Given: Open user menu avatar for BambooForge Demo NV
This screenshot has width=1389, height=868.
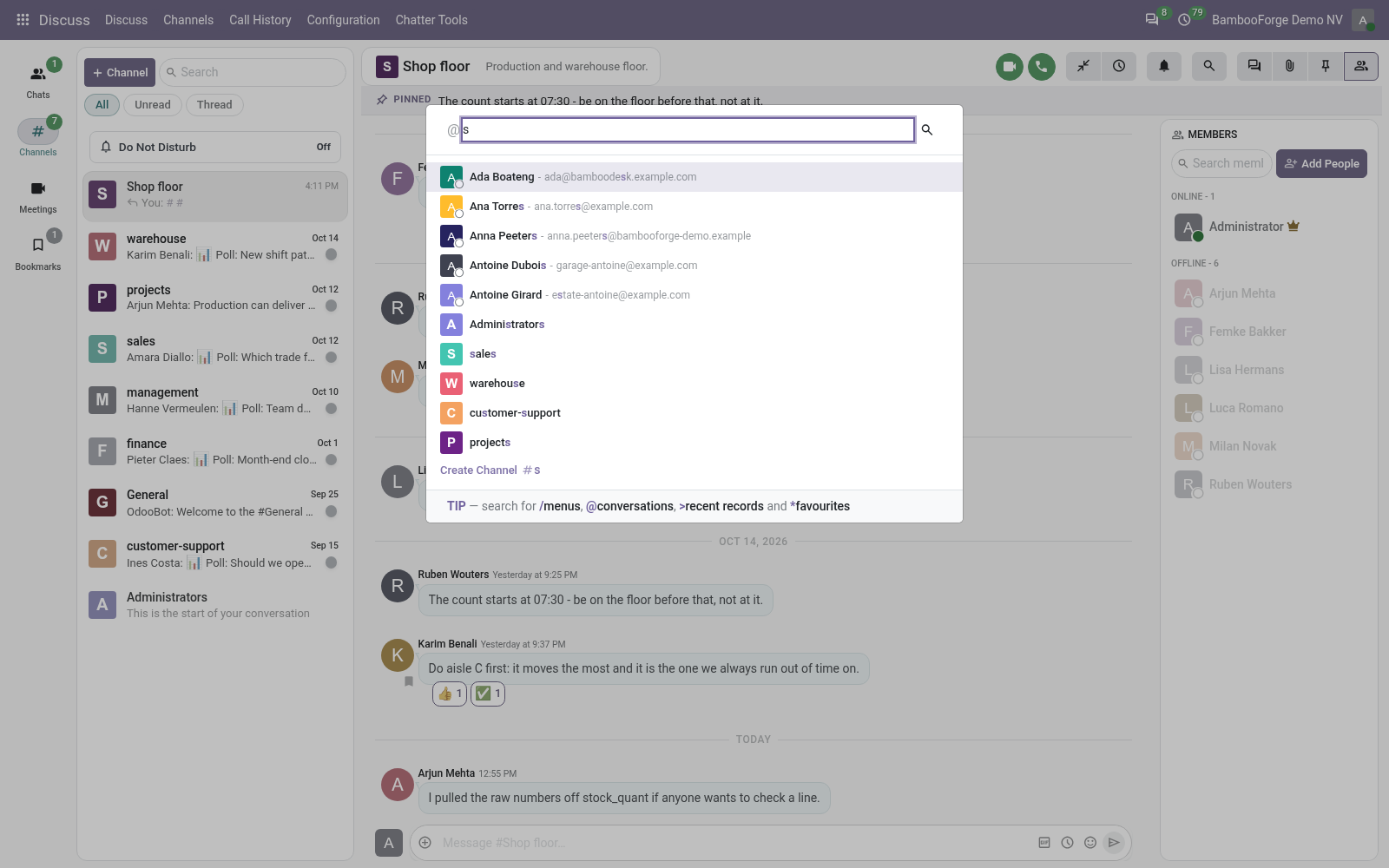Looking at the screenshot, I should (1363, 20).
